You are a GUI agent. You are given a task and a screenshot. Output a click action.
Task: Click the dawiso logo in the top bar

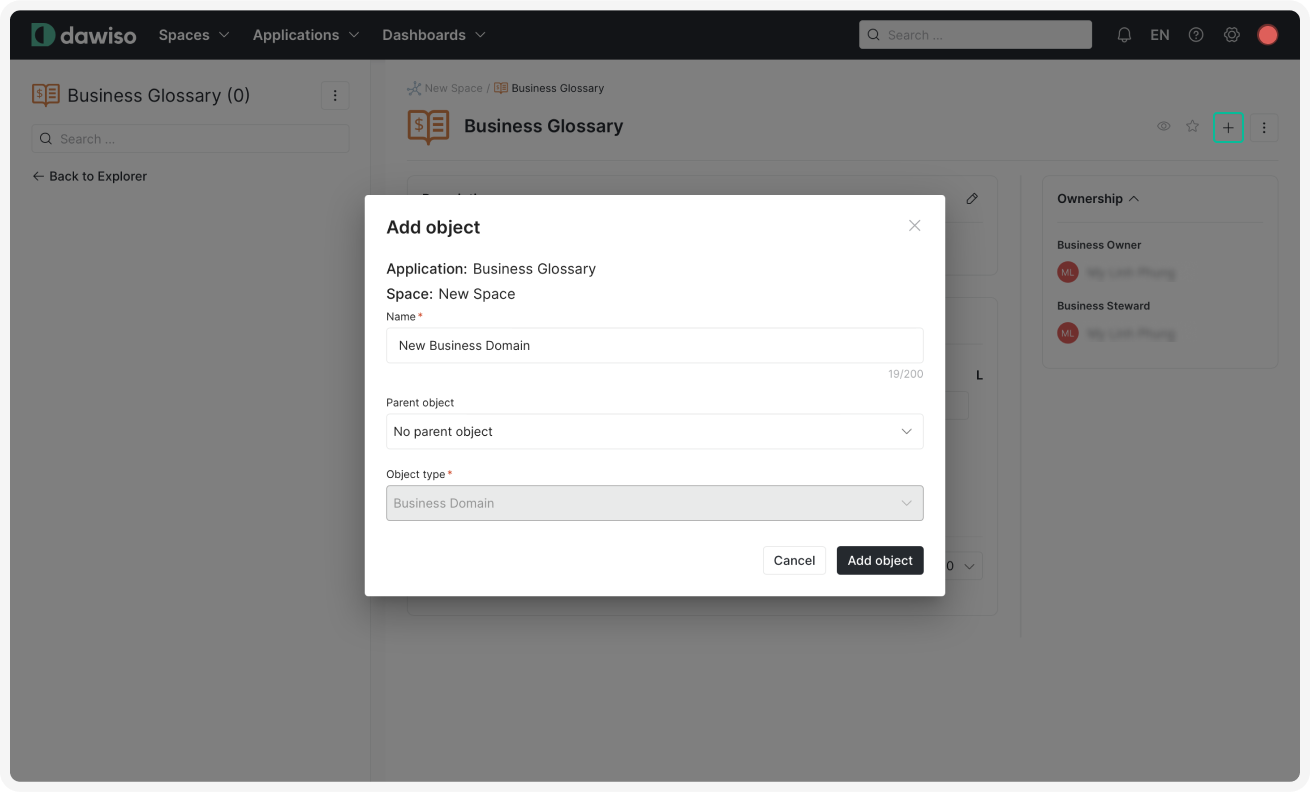click(x=85, y=34)
